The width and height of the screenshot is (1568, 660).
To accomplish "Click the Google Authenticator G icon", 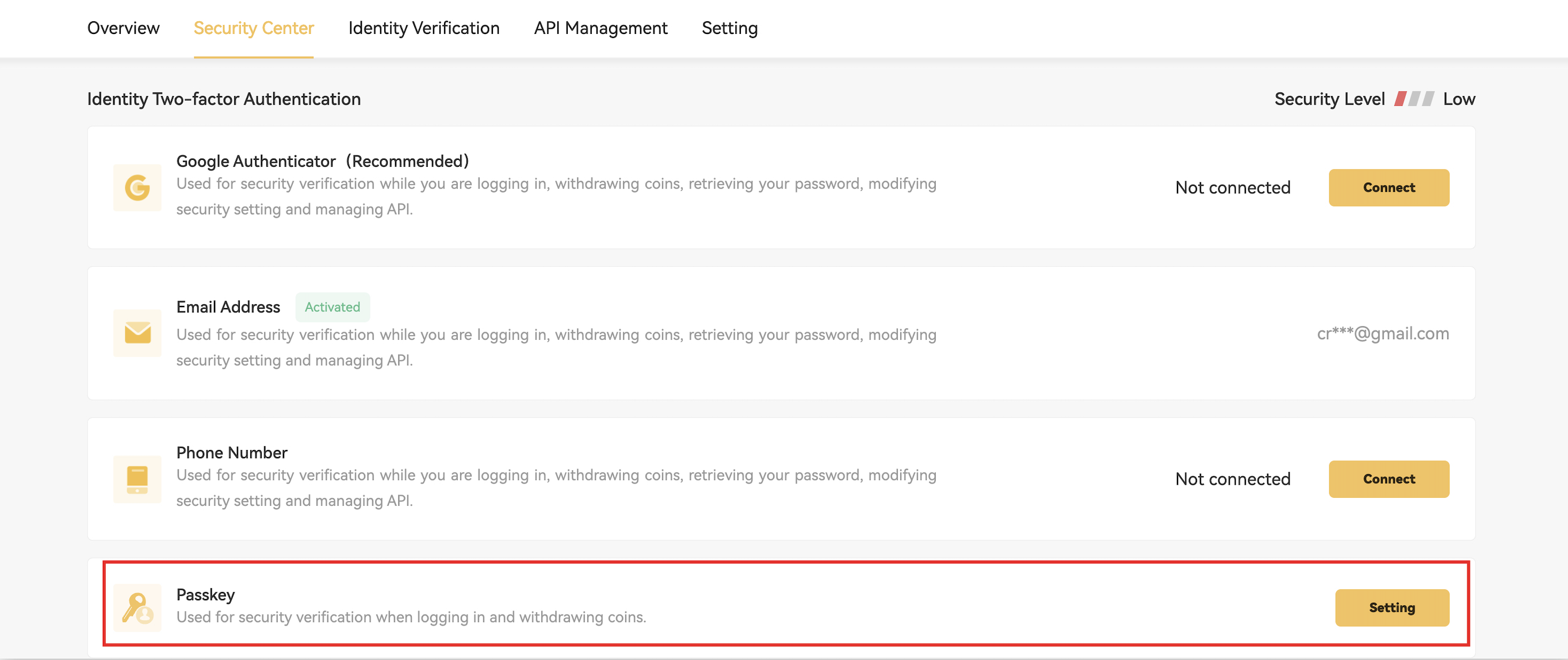I will pos(137,187).
